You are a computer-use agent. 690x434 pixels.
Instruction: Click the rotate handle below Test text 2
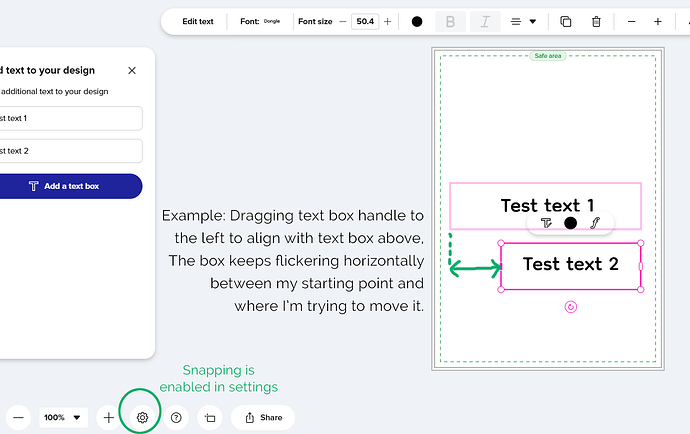coord(571,307)
